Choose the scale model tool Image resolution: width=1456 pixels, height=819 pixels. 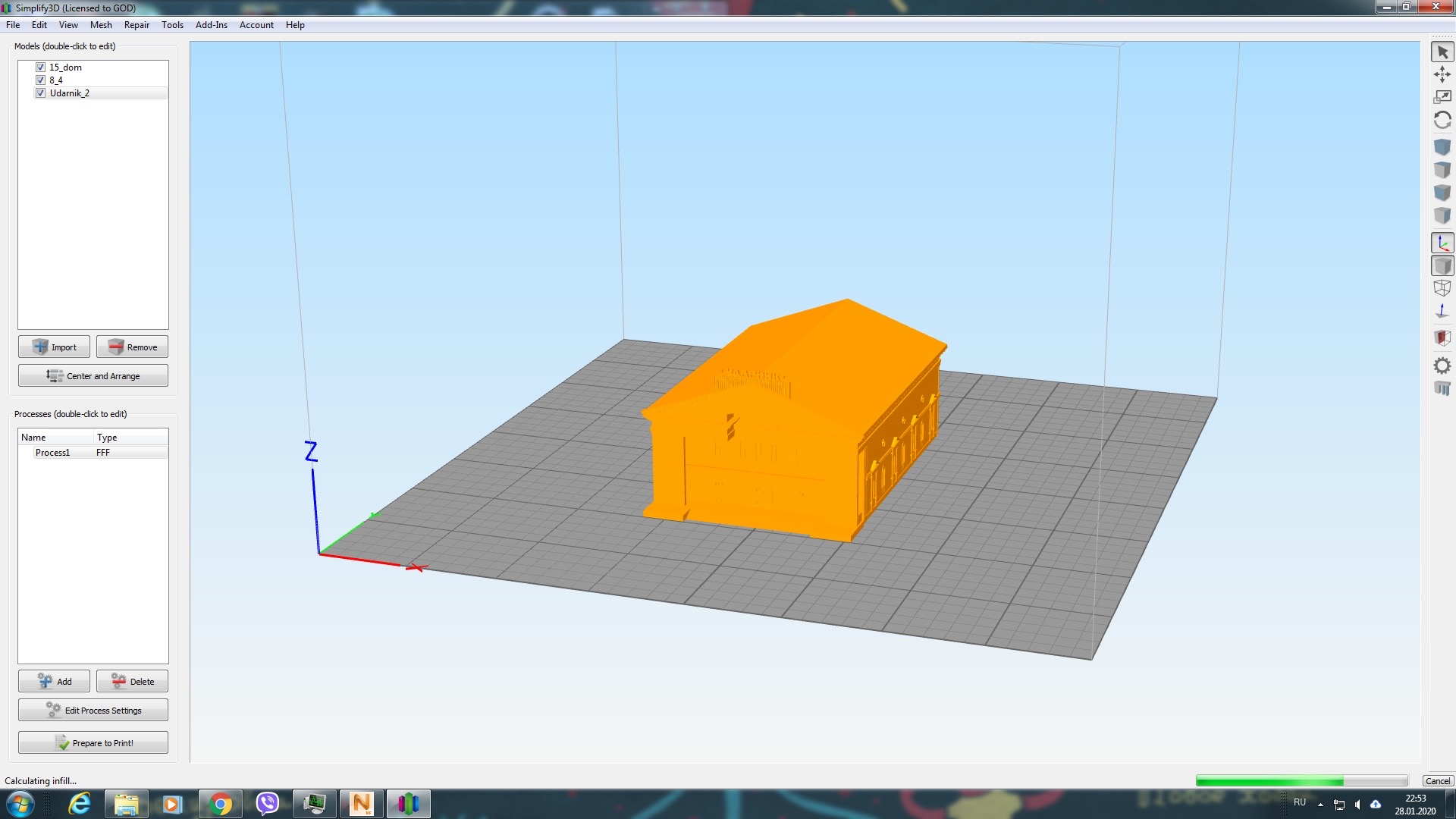point(1442,97)
